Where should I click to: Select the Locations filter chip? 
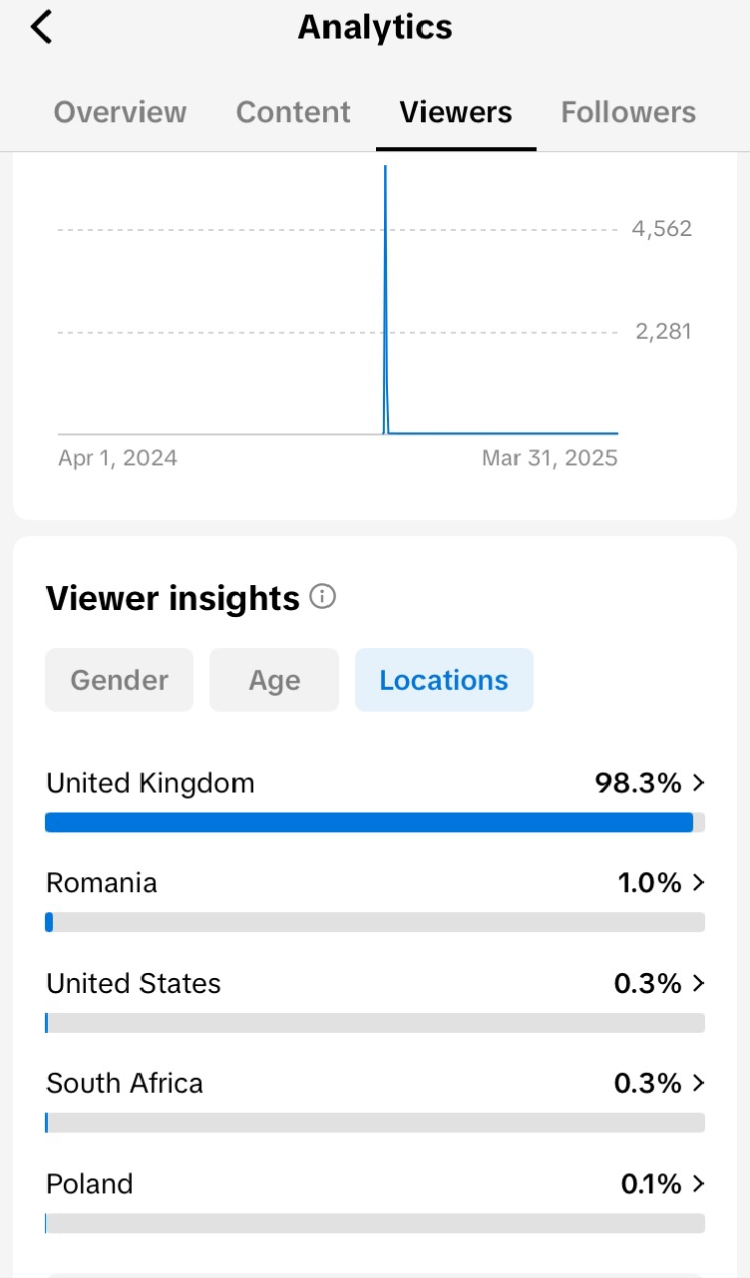tap(444, 680)
